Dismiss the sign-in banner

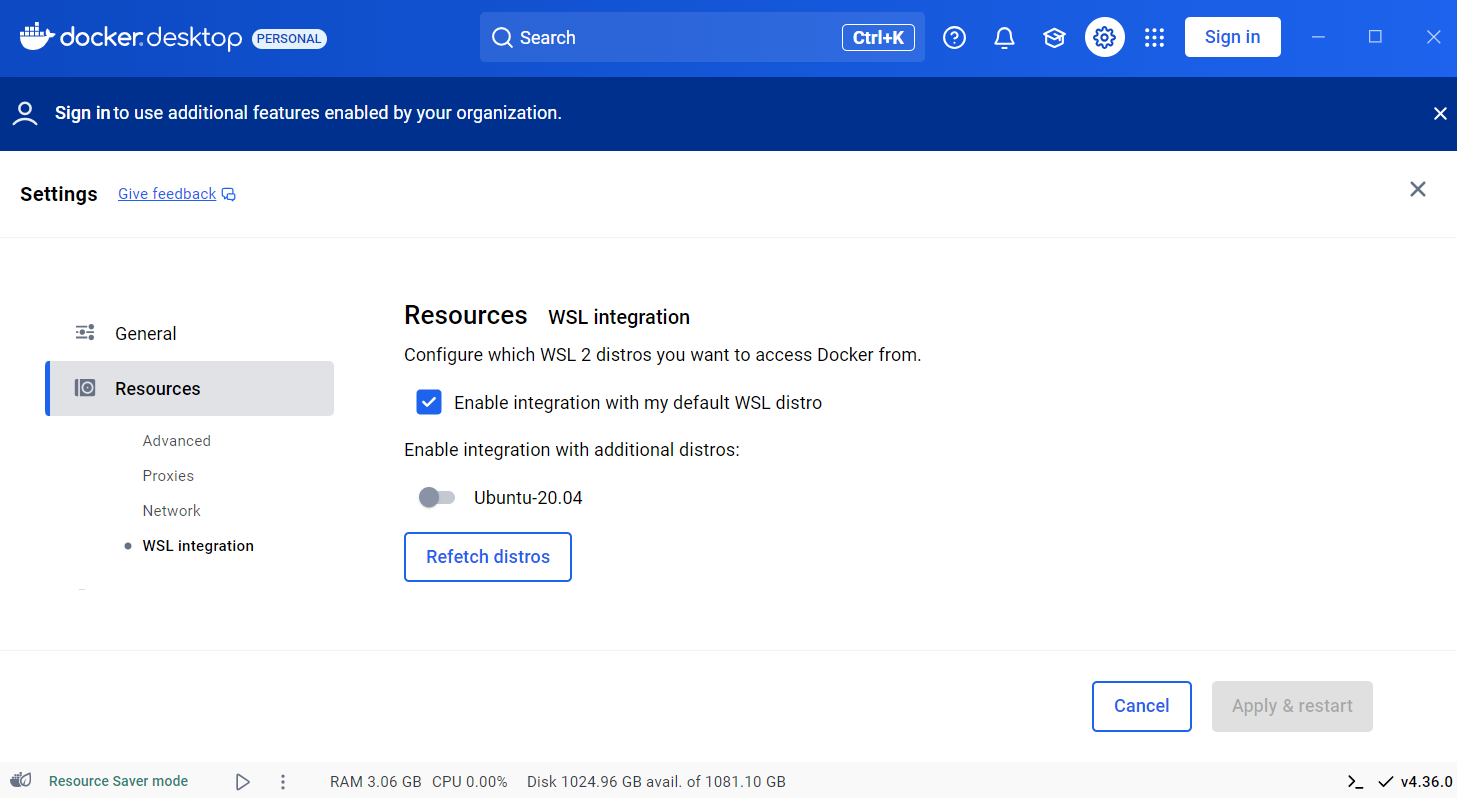1440,114
